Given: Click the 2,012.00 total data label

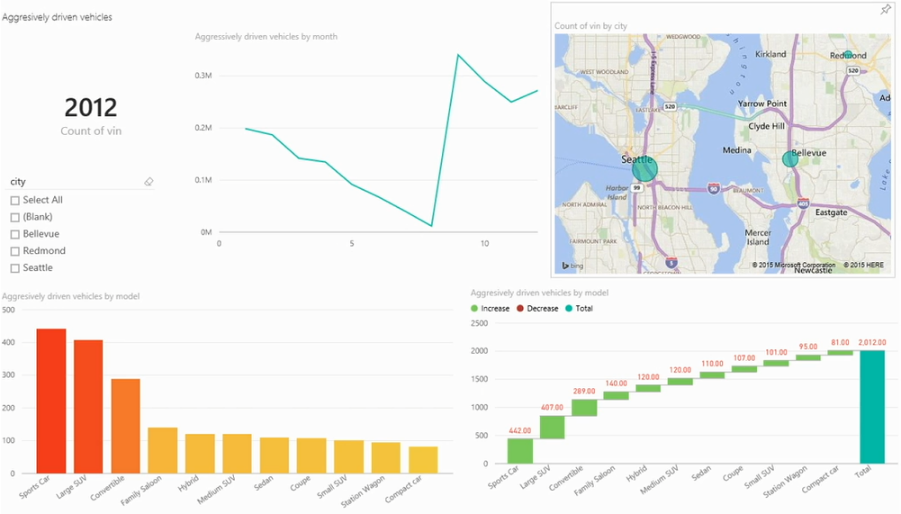Looking at the screenshot, I should (872, 342).
